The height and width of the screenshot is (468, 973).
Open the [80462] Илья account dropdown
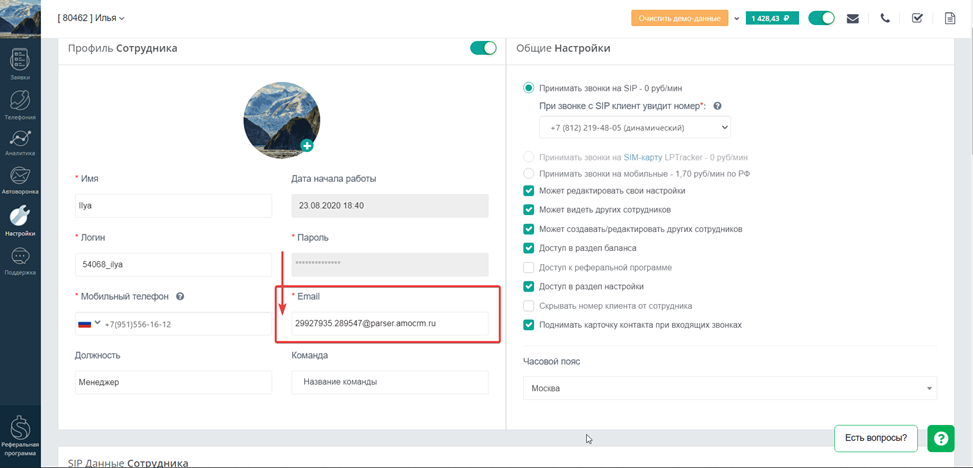91,18
